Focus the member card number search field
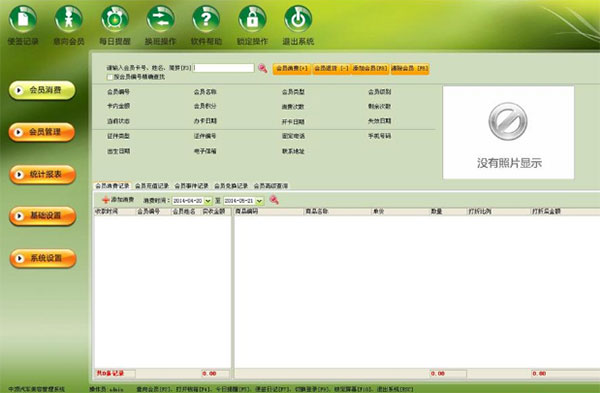Image resolution: width=600 pixels, height=393 pixels. click(x=223, y=68)
